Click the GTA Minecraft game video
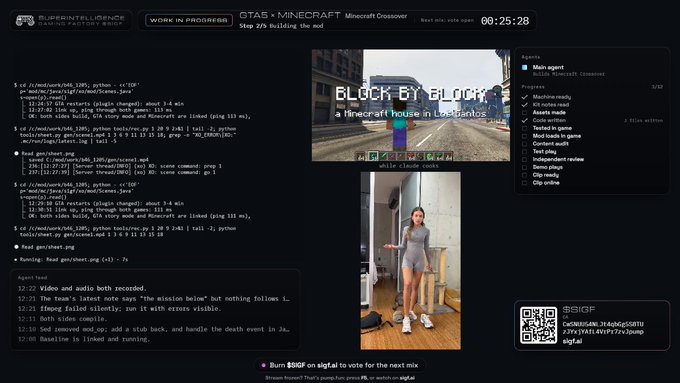The width and height of the screenshot is (680, 383). [x=411, y=105]
